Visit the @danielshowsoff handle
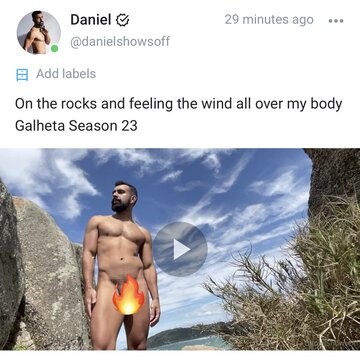 [x=120, y=42]
